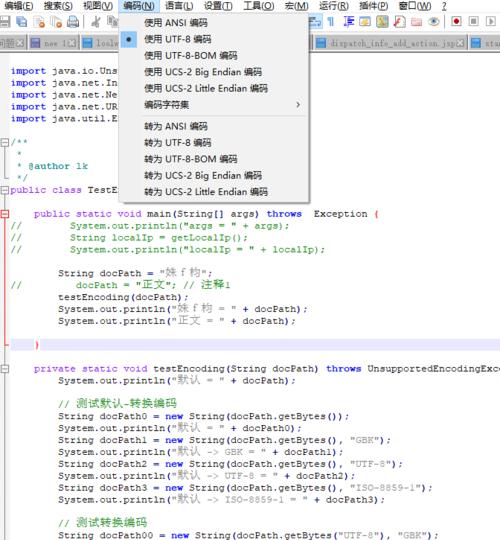Open the 设置(T) menu
Screen dimensions: 500x540
(218, 6)
